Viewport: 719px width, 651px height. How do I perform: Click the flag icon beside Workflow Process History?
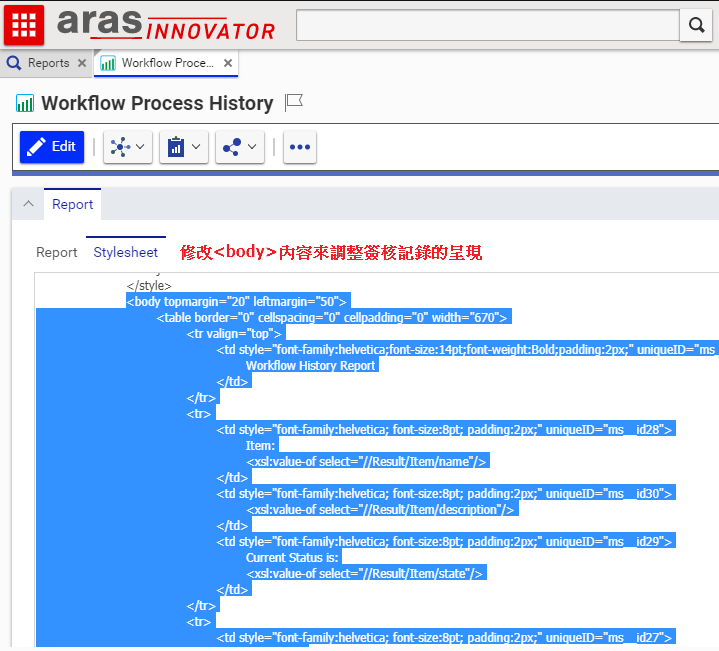pyautogui.click(x=294, y=102)
